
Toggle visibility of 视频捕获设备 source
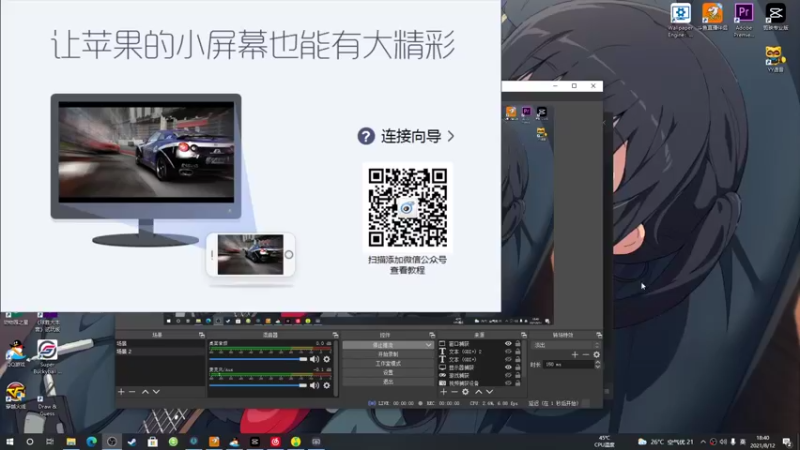[508, 383]
